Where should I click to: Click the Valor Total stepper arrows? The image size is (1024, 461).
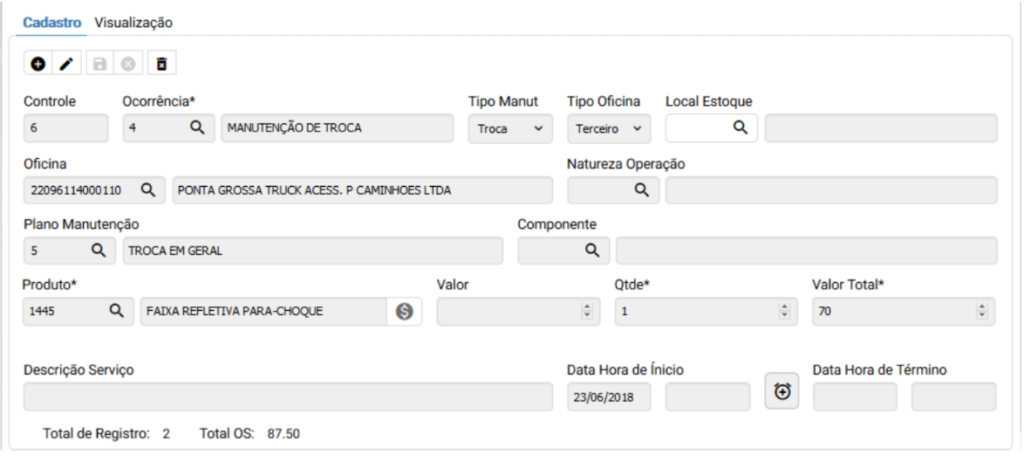pos(982,312)
